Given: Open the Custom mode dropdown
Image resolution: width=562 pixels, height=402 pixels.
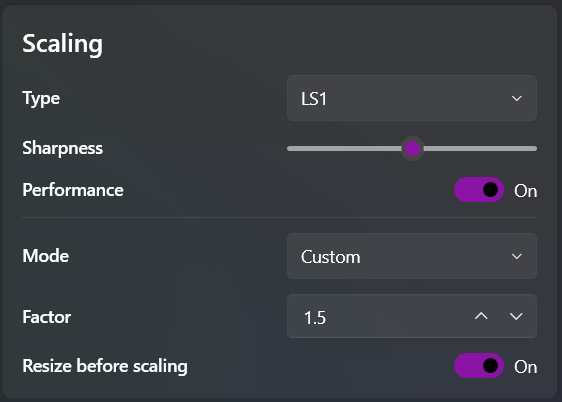Looking at the screenshot, I should point(412,257).
